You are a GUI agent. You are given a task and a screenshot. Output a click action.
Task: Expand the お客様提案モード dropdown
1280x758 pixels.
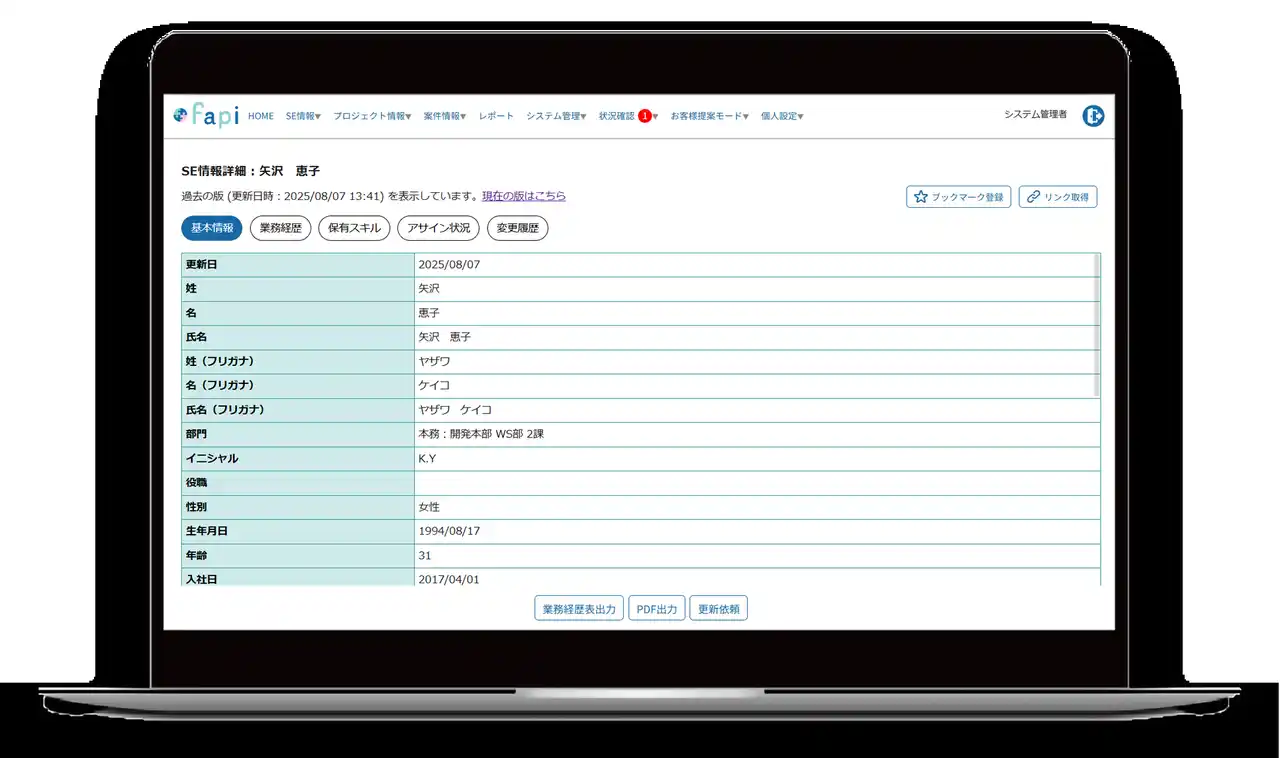pyautogui.click(x=709, y=116)
